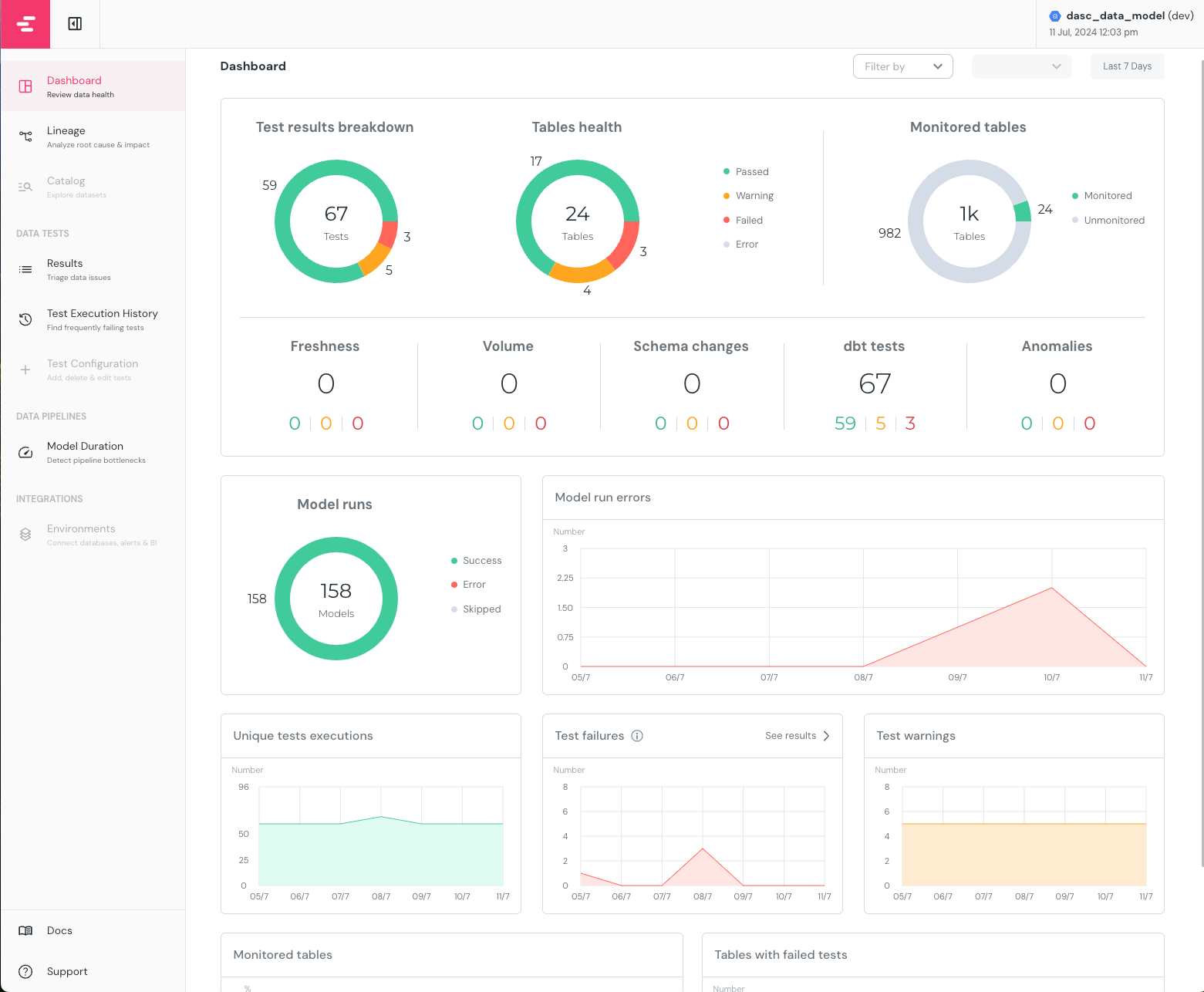Click the Lineage graph icon
Viewport: 1204px width, 992px height.
[x=25, y=137]
